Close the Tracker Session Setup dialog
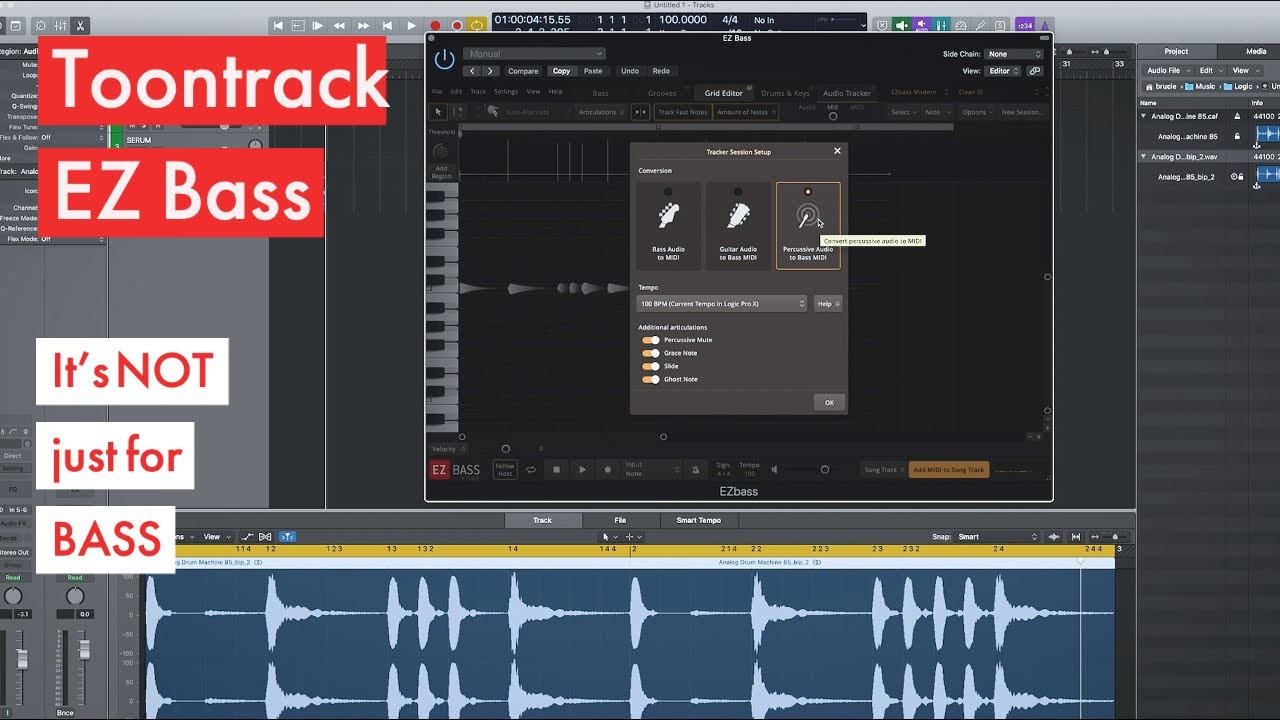The width and height of the screenshot is (1280, 720). [x=837, y=151]
